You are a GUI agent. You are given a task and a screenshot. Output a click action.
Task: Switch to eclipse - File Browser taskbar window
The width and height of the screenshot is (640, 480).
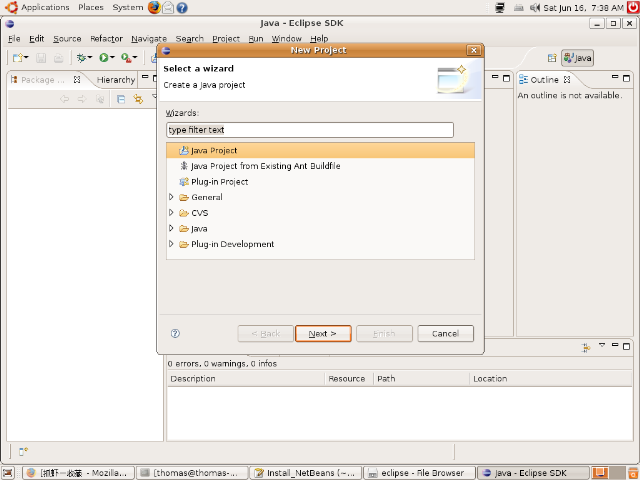[x=420, y=473]
